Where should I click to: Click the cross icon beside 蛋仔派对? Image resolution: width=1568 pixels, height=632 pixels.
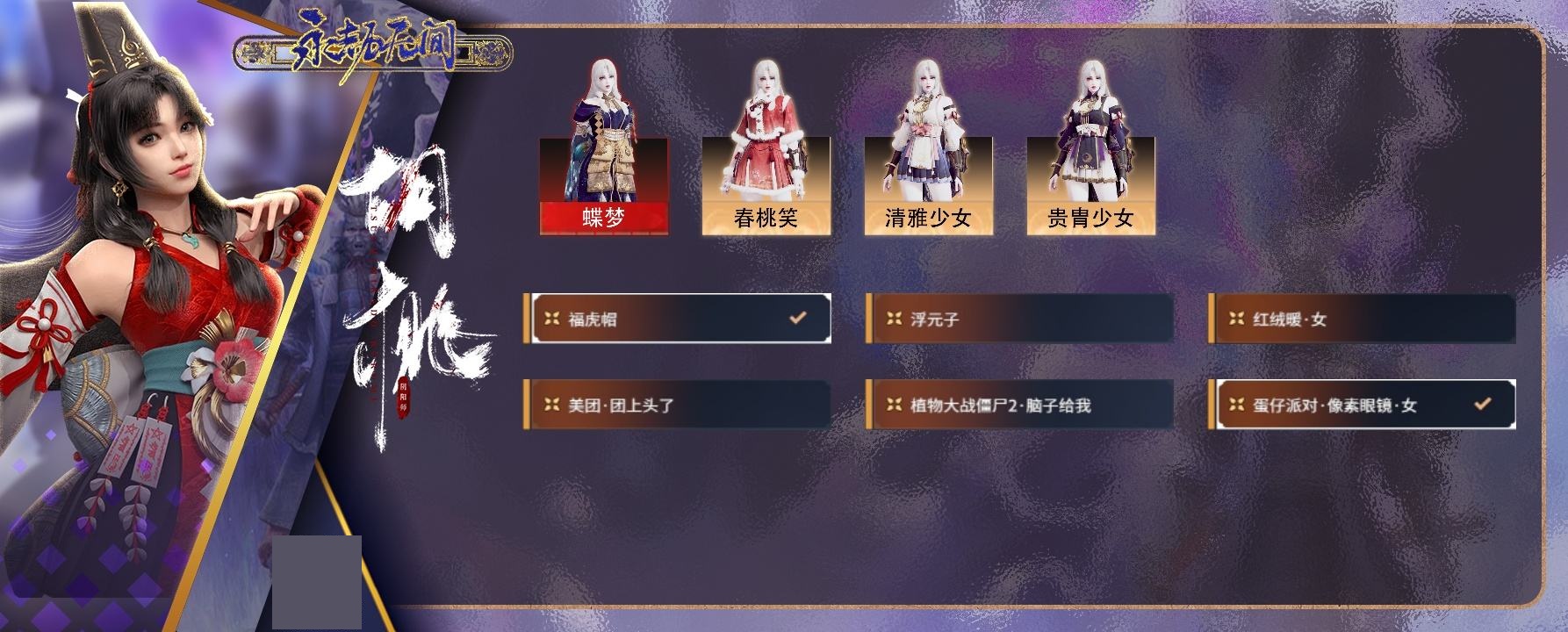(x=1236, y=405)
